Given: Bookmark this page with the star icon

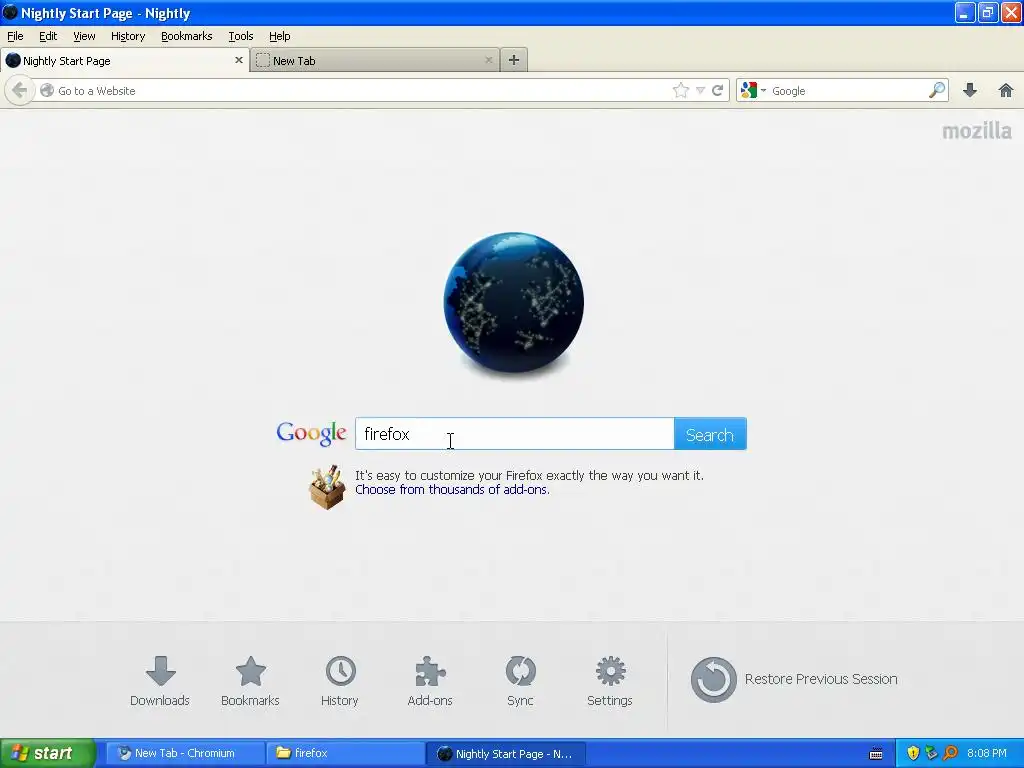Looking at the screenshot, I should (x=680, y=91).
